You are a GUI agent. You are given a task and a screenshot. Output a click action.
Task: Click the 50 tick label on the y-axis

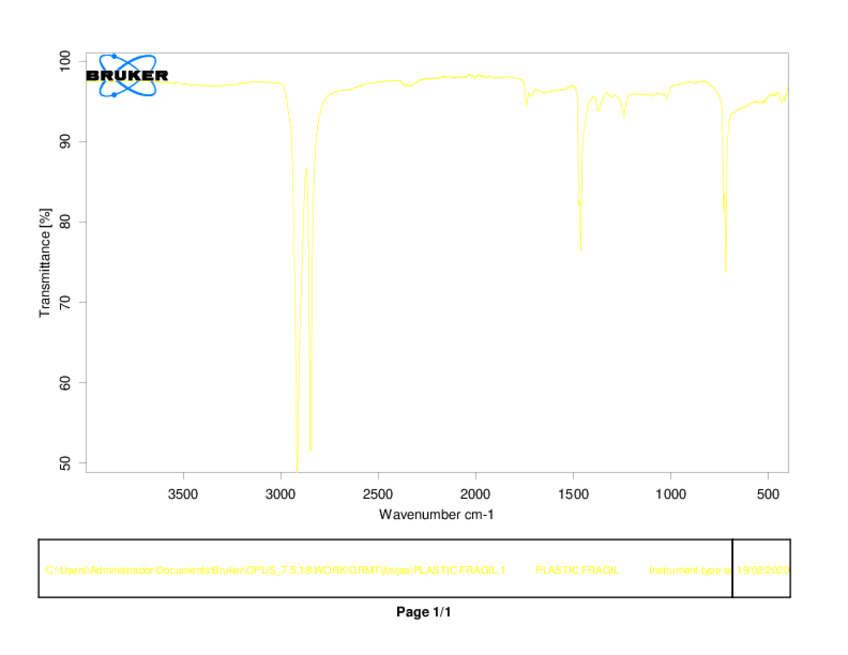(x=64, y=464)
